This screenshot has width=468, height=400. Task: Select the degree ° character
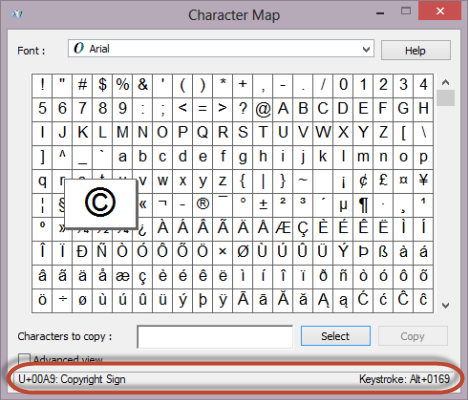click(x=243, y=204)
